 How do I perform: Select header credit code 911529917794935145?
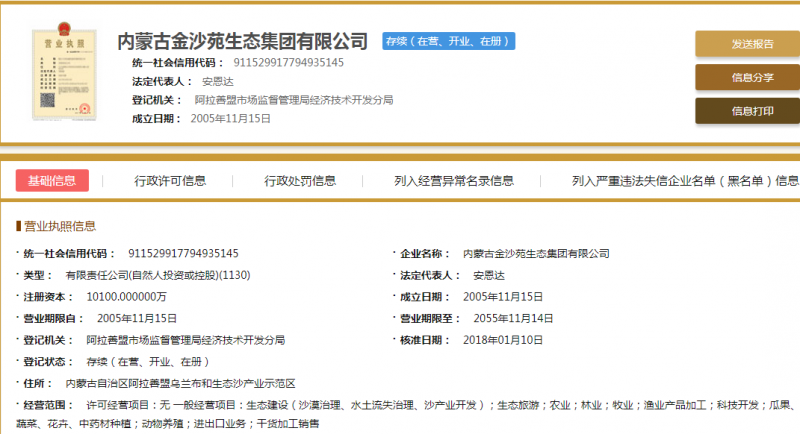288,63
